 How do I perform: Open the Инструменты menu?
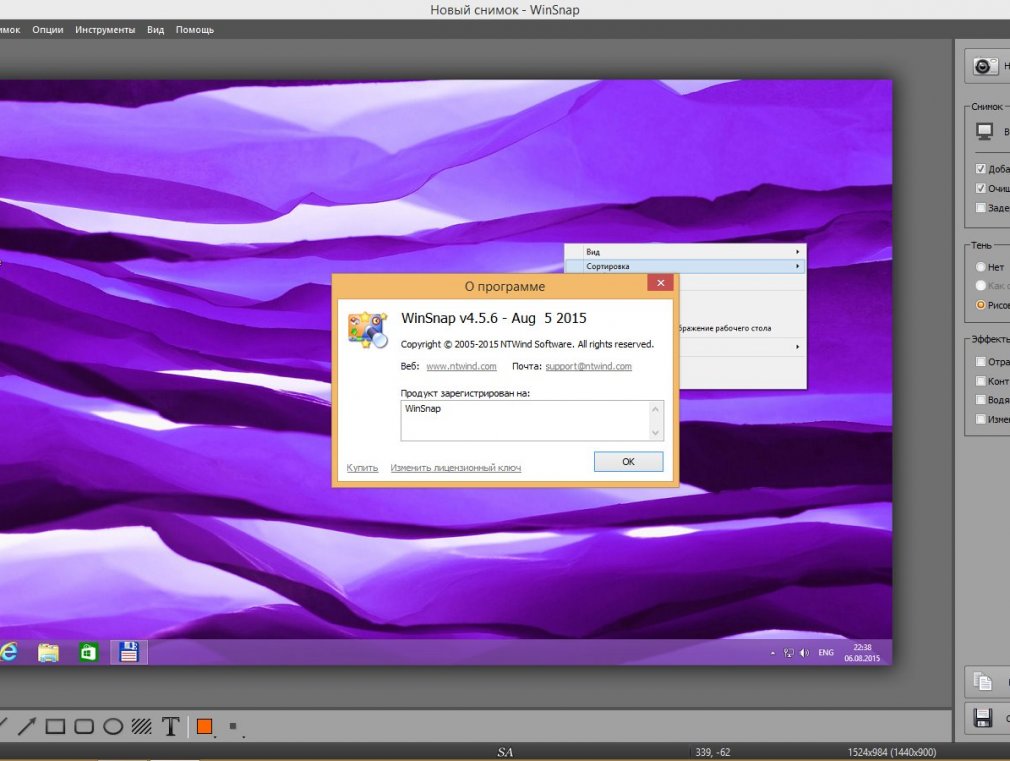click(105, 30)
